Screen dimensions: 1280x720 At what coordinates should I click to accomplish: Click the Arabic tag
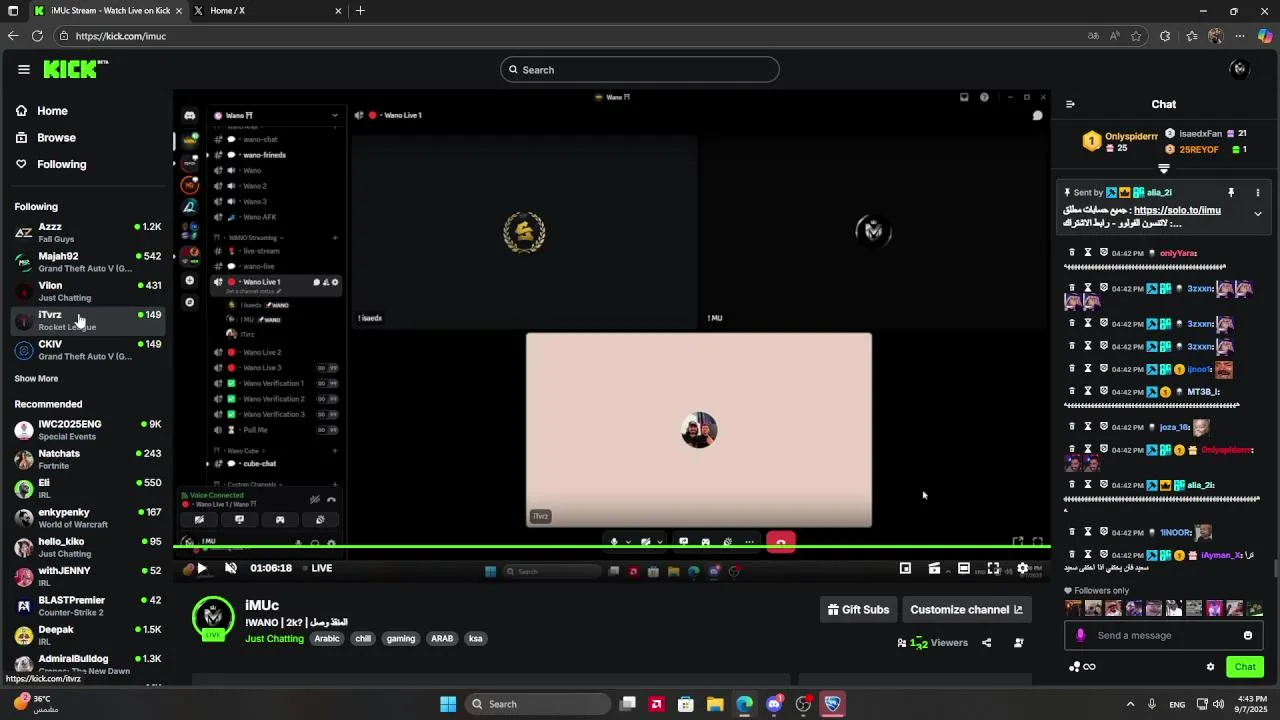point(327,639)
